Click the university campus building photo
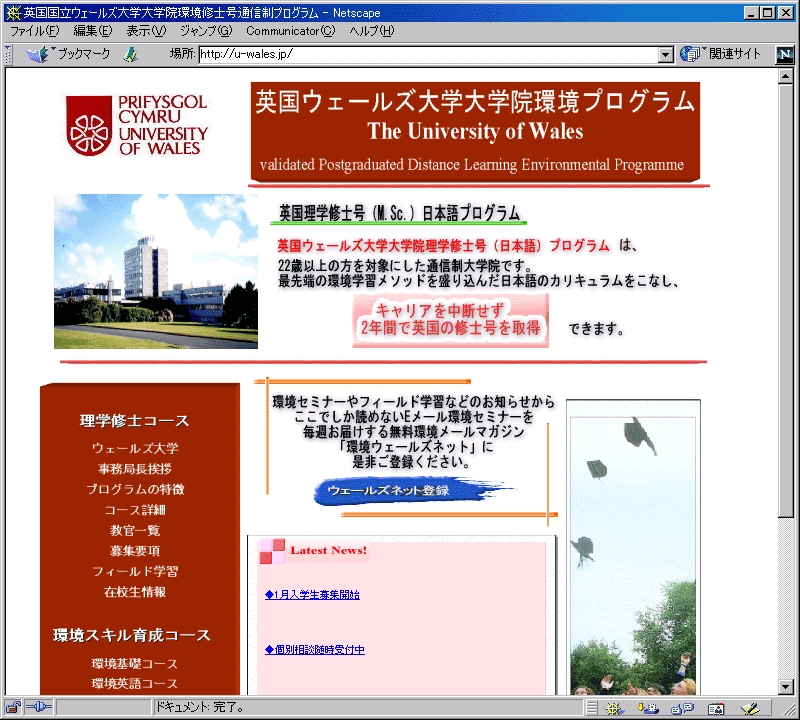800x720 pixels. coord(156,271)
